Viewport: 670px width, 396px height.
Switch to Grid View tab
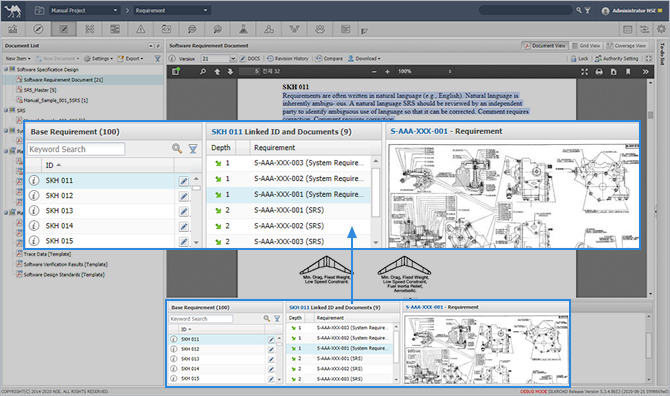point(586,46)
